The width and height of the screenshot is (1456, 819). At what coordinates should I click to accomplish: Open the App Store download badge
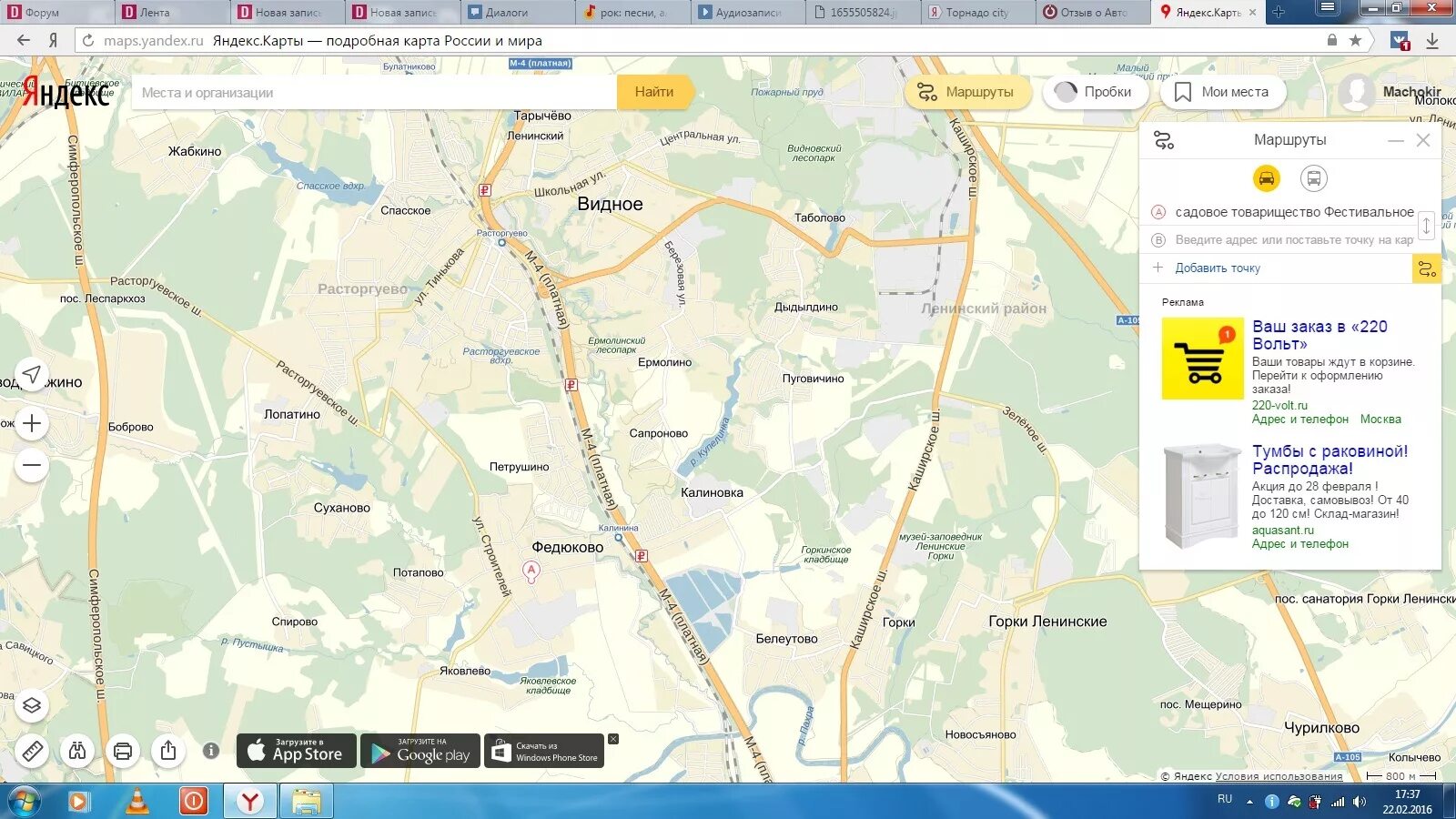click(x=297, y=751)
